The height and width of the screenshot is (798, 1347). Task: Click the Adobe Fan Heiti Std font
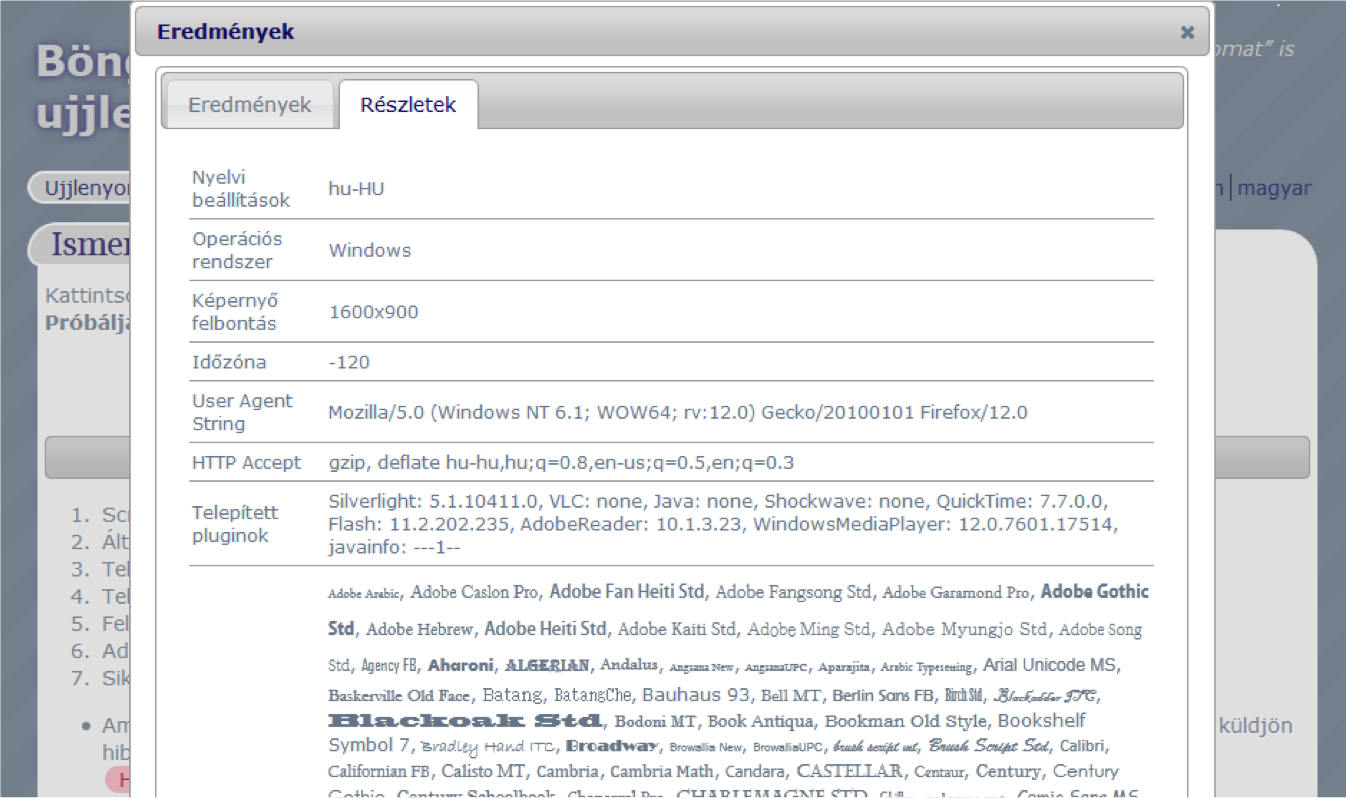(627, 592)
